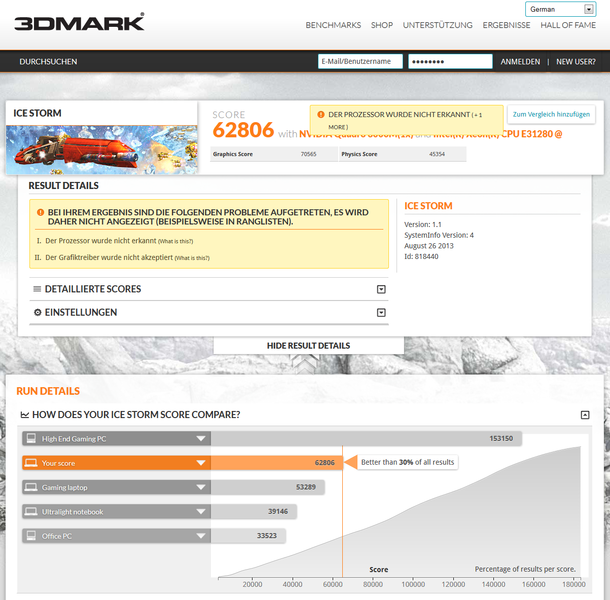Click the 3DMark logo
Screen dimensions: 610x600
pyautogui.click(x=79, y=22)
